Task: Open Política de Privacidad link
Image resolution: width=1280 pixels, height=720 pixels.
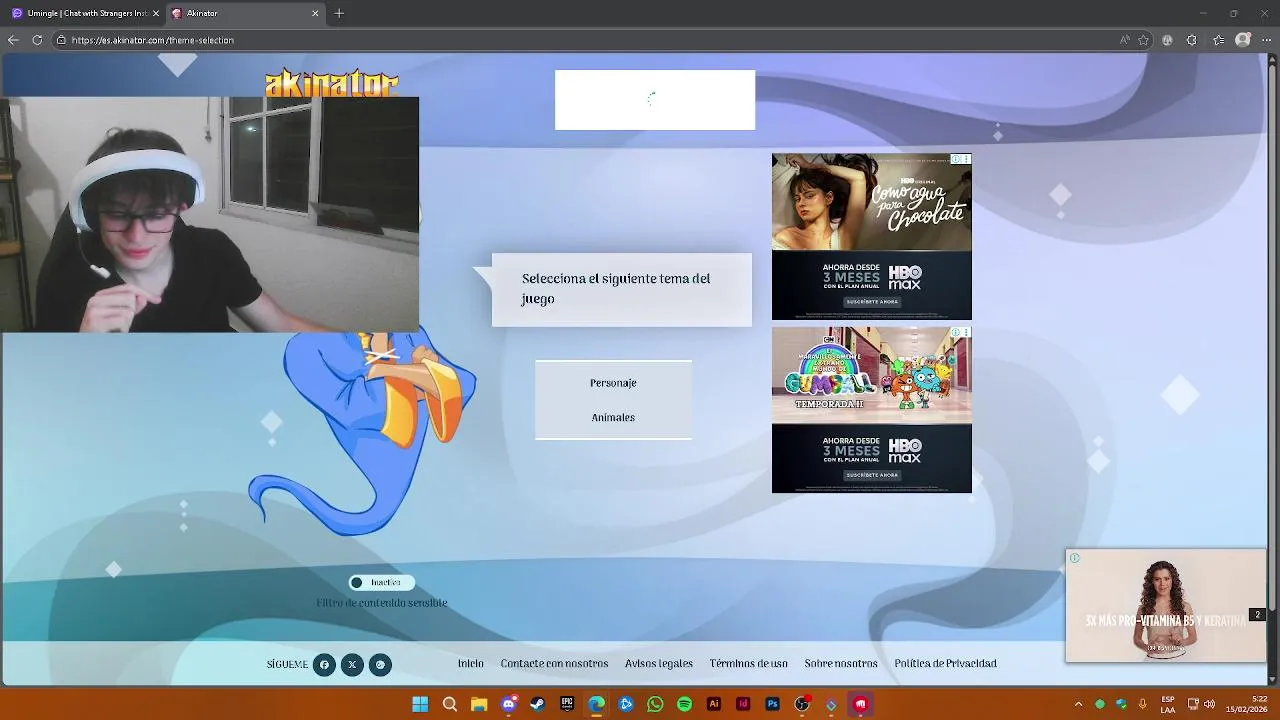Action: (x=945, y=664)
